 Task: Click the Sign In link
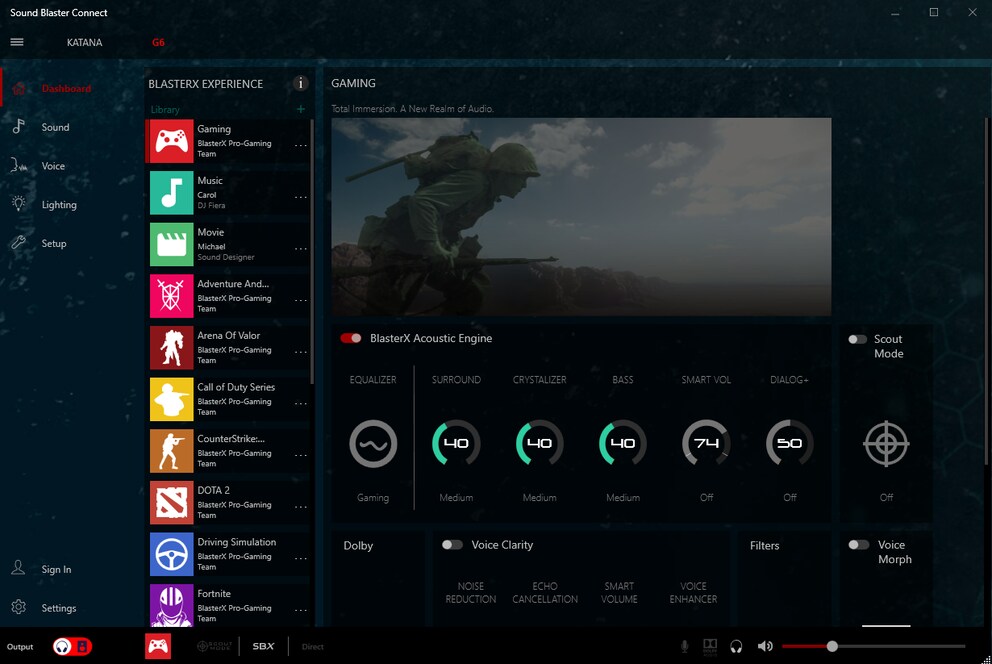56,569
